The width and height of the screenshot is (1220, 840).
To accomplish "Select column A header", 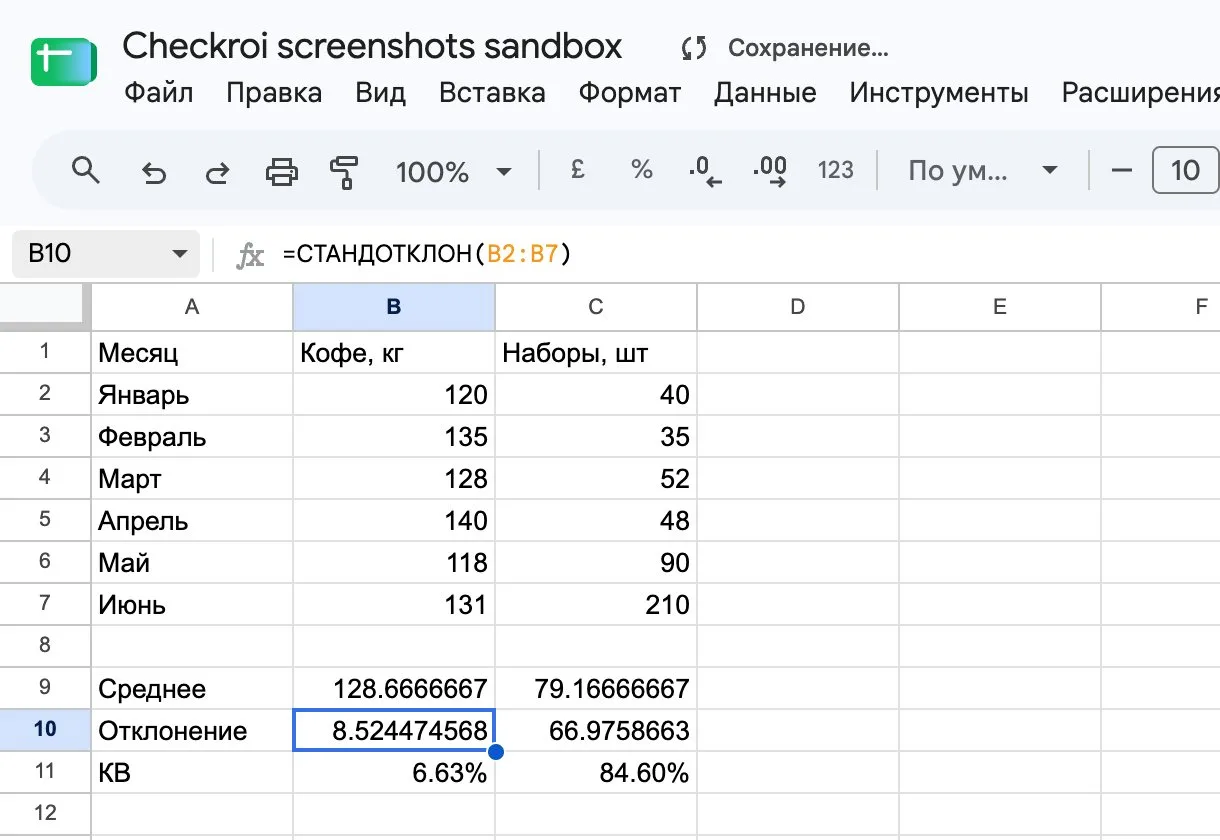I will (192, 307).
